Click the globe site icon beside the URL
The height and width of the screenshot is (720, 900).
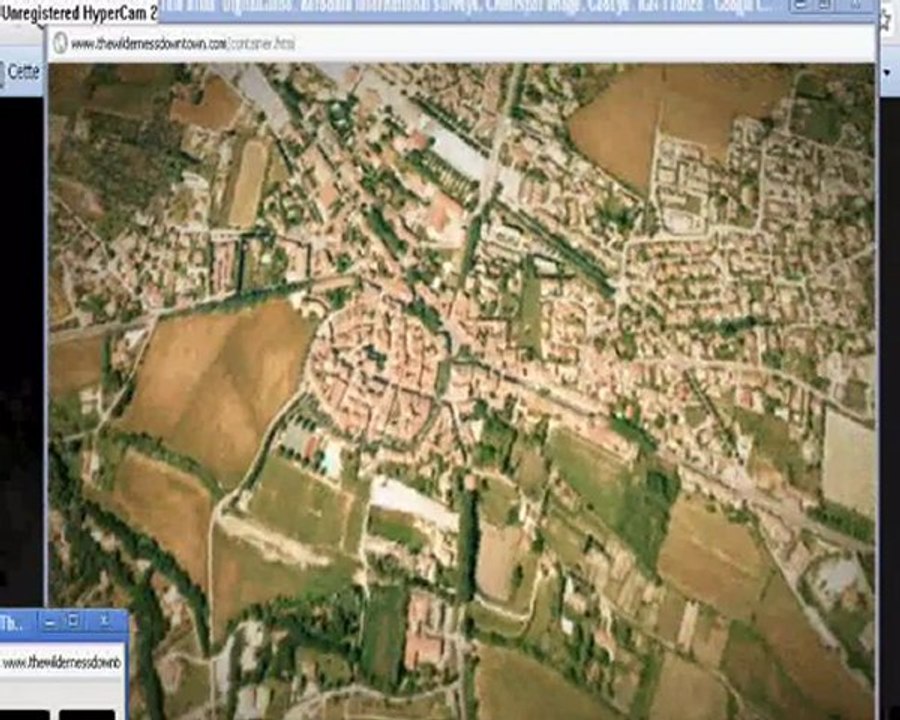click(x=60, y=43)
